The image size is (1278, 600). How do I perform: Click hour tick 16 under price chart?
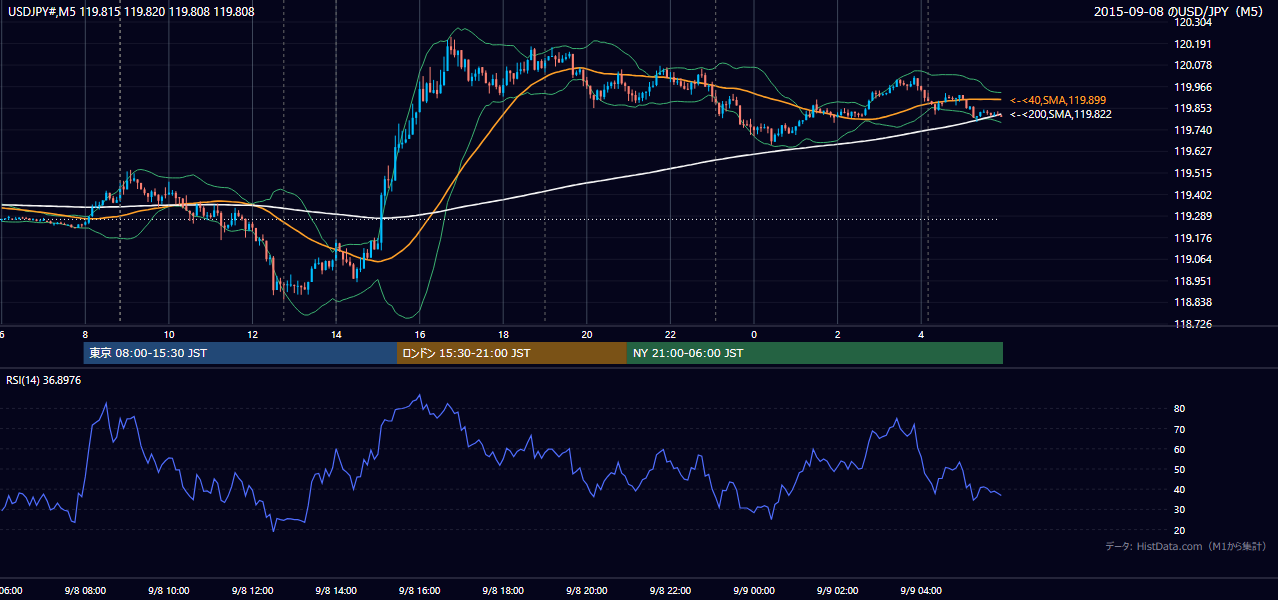(420, 334)
